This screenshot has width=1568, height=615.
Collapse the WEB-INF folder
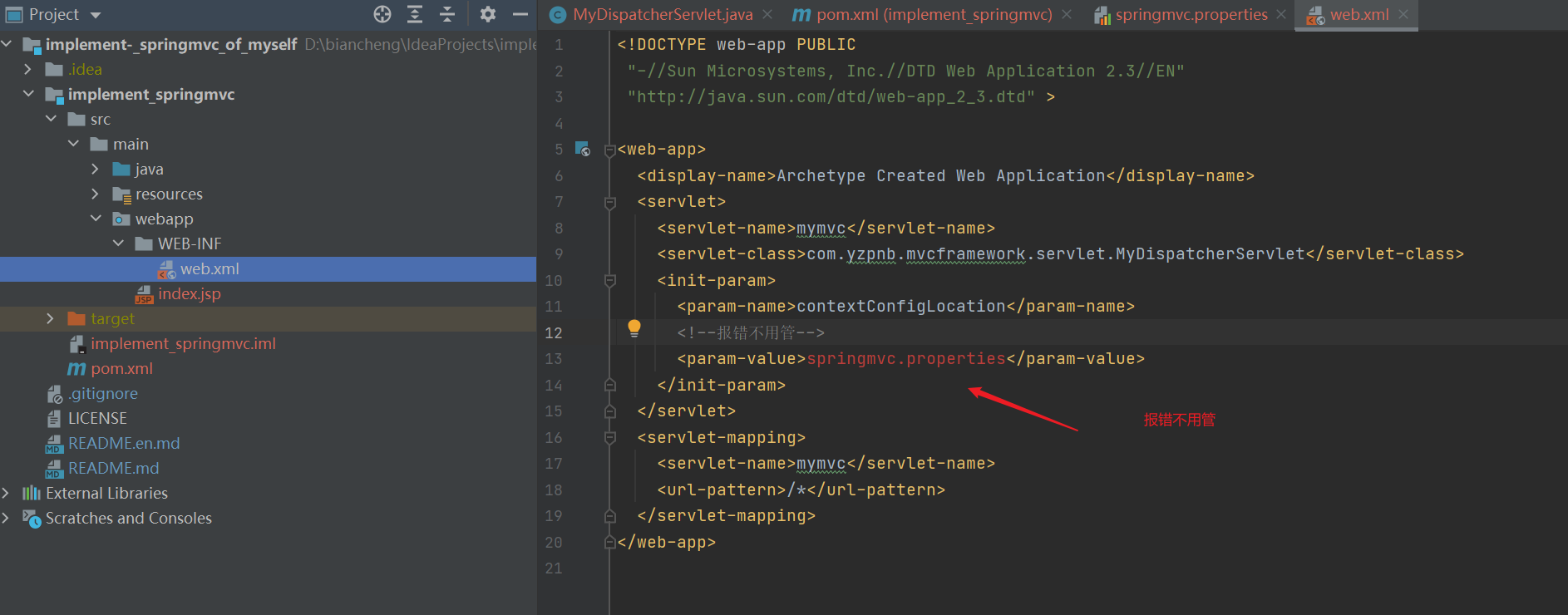click(118, 244)
